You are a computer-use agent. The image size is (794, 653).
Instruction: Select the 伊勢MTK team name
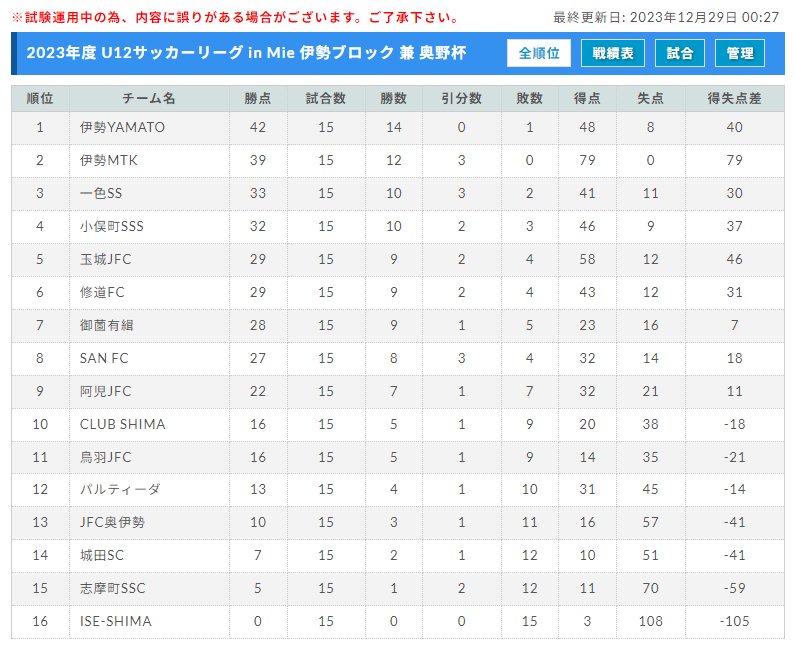(x=108, y=160)
